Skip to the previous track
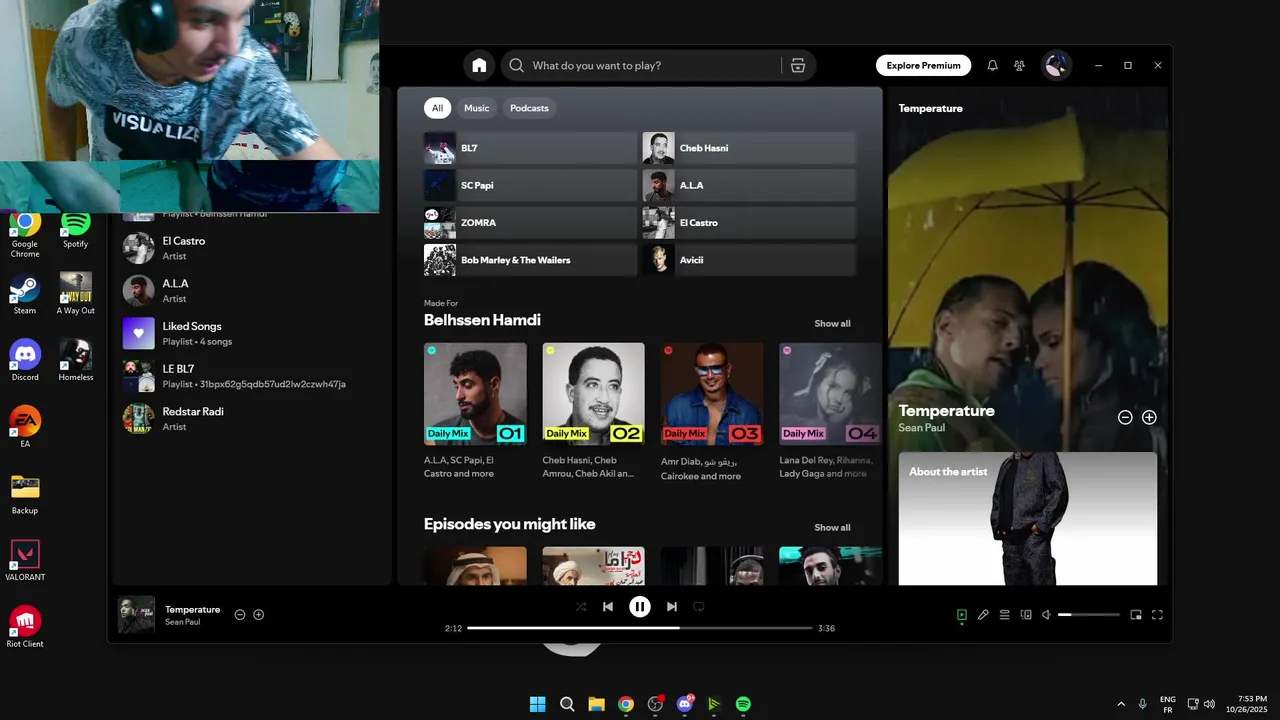This screenshot has width=1280, height=720. click(x=608, y=606)
